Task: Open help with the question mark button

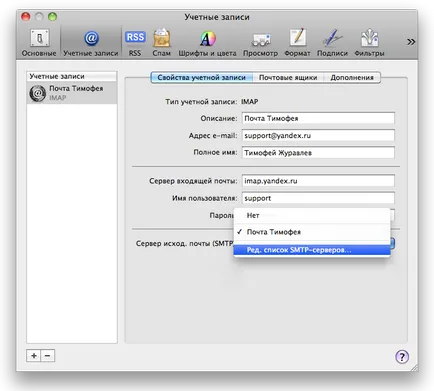Action: pos(402,357)
